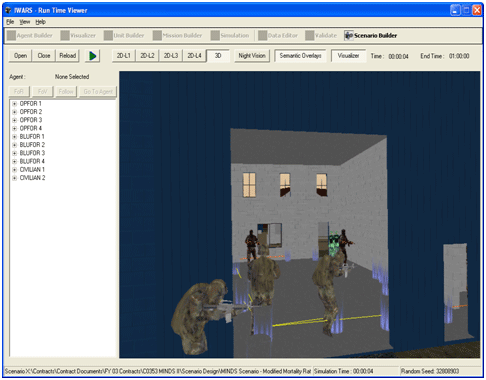The width and height of the screenshot is (486, 380).
Task: Select BLUFOR 1 in the agent list
Action: [x=32, y=137]
